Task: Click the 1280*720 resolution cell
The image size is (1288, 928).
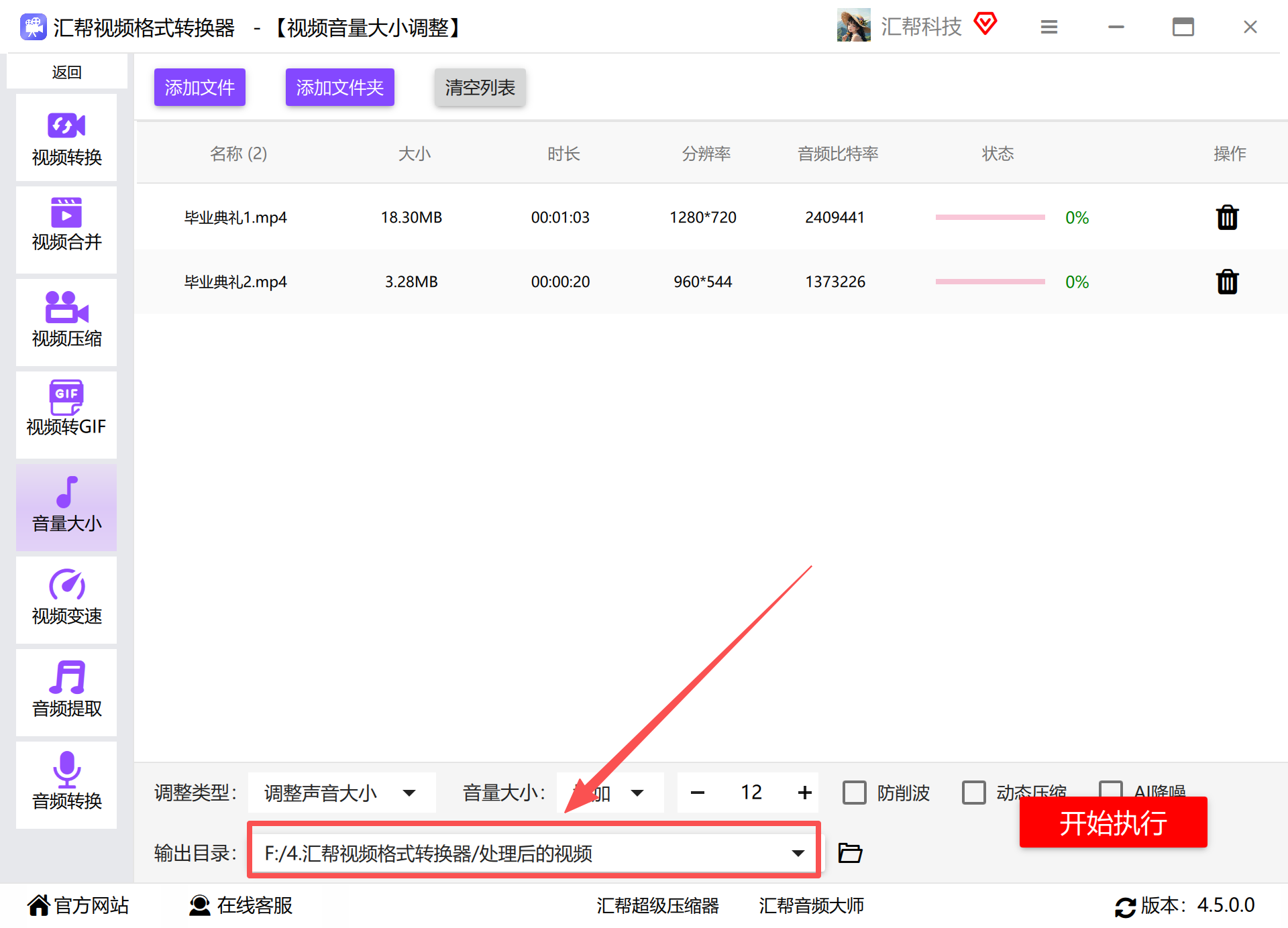Action: 703,217
